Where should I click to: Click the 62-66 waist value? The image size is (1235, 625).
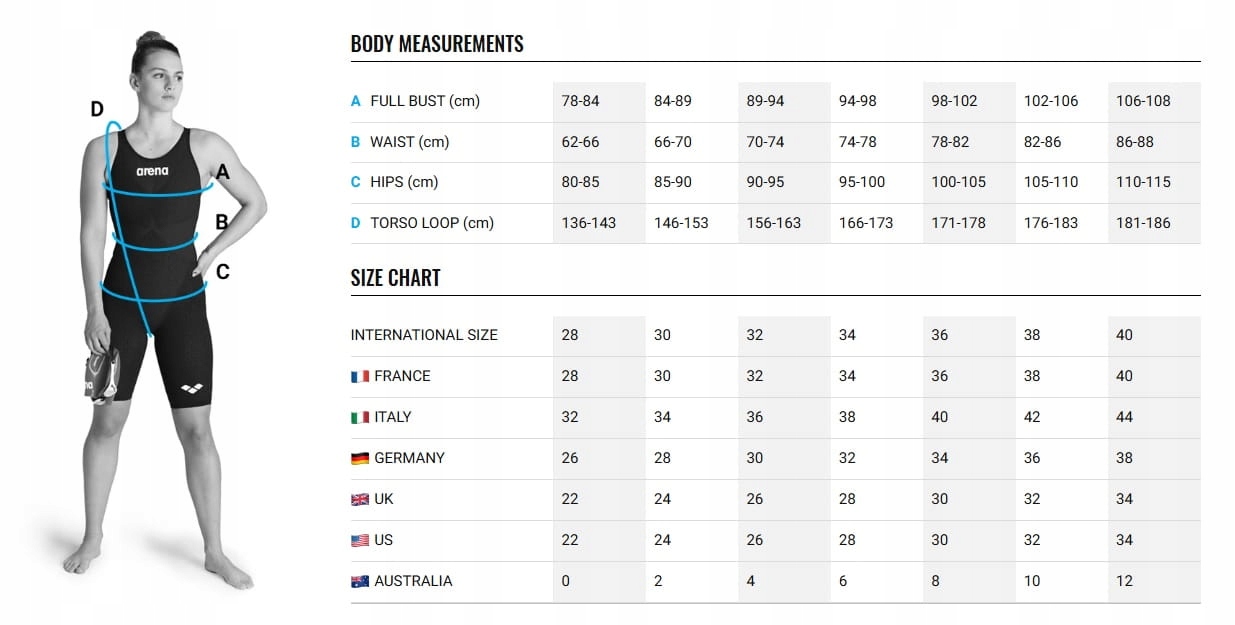click(581, 142)
